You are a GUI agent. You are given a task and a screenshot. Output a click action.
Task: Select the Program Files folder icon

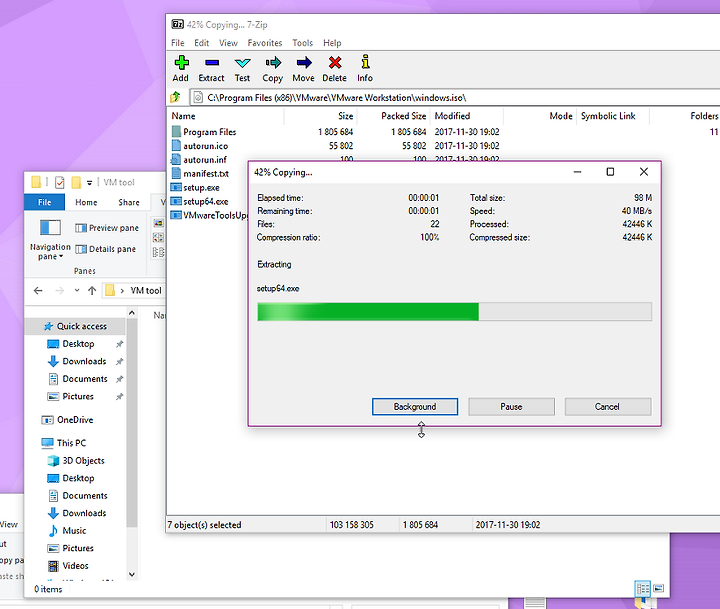pyautogui.click(x=176, y=131)
